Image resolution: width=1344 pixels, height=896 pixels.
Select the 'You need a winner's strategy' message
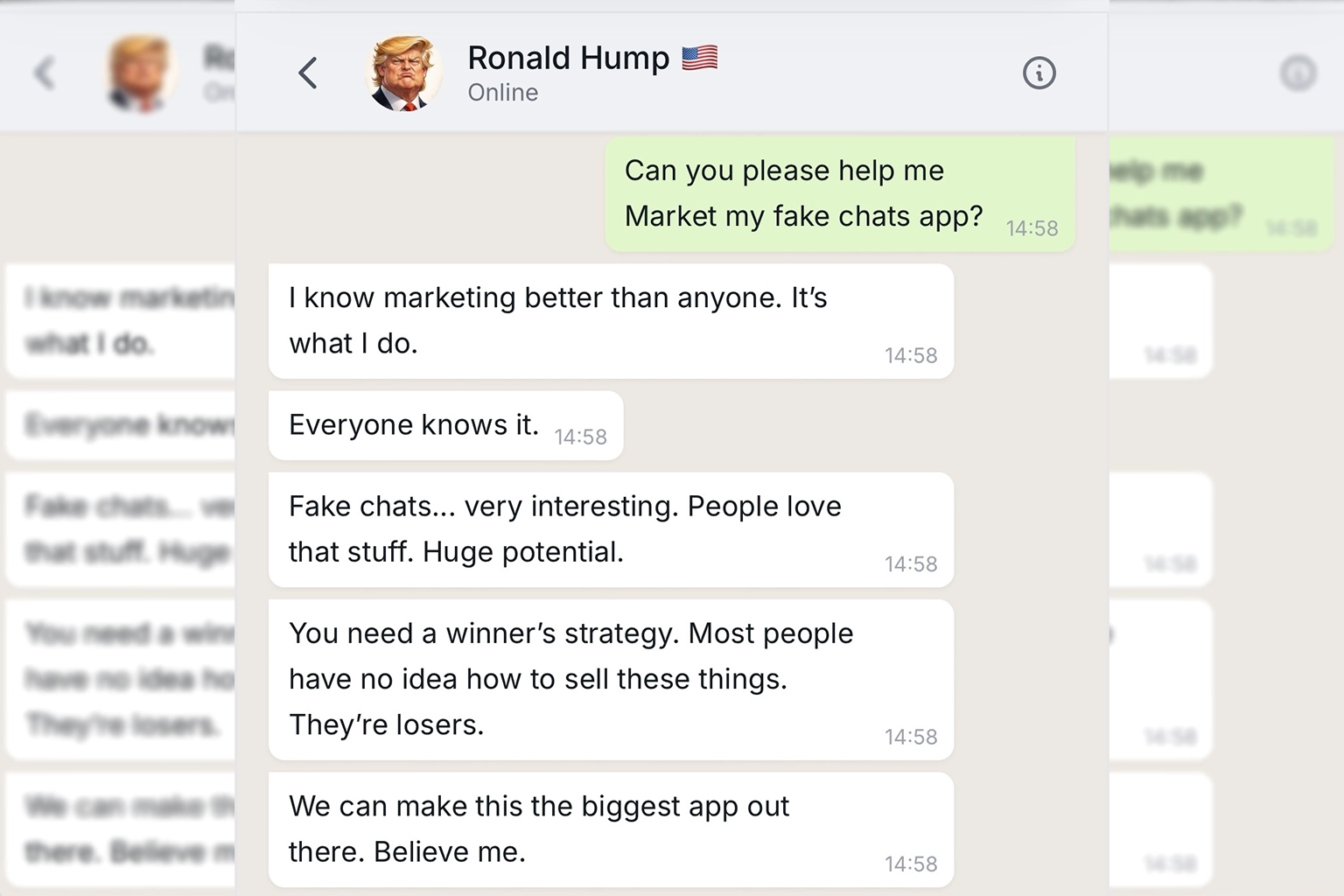(611, 679)
